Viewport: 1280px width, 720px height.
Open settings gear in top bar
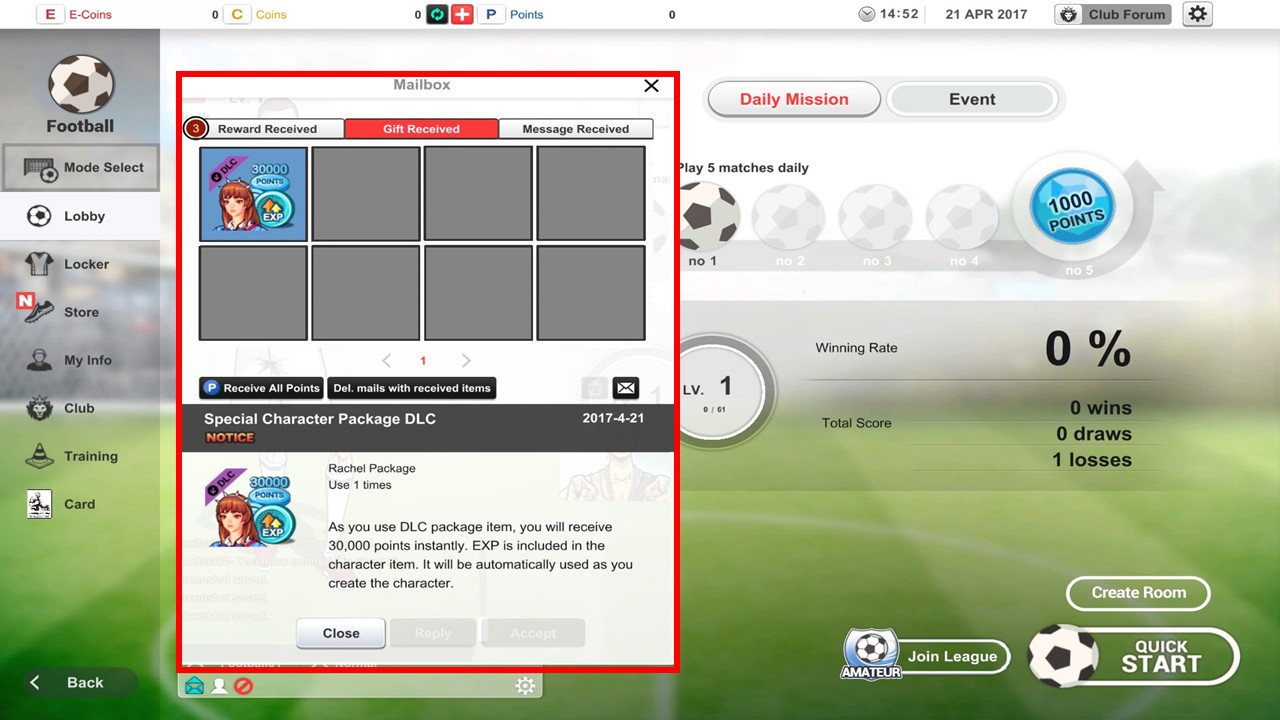tap(1197, 14)
